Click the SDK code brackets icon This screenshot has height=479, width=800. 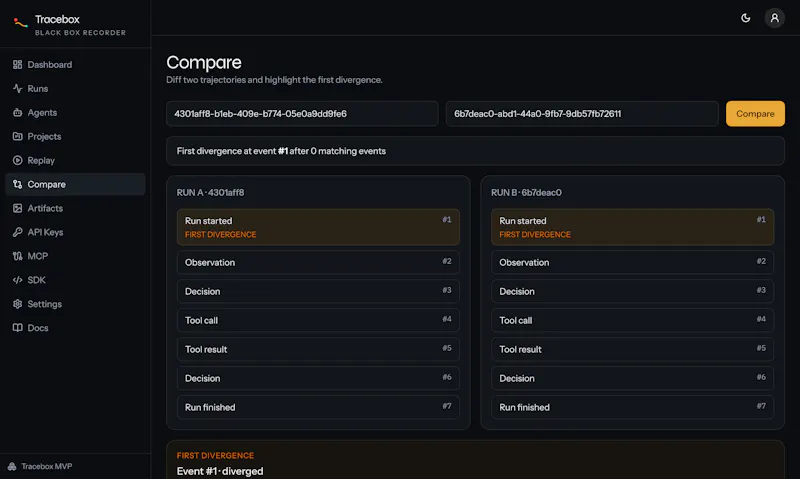tap(17, 280)
